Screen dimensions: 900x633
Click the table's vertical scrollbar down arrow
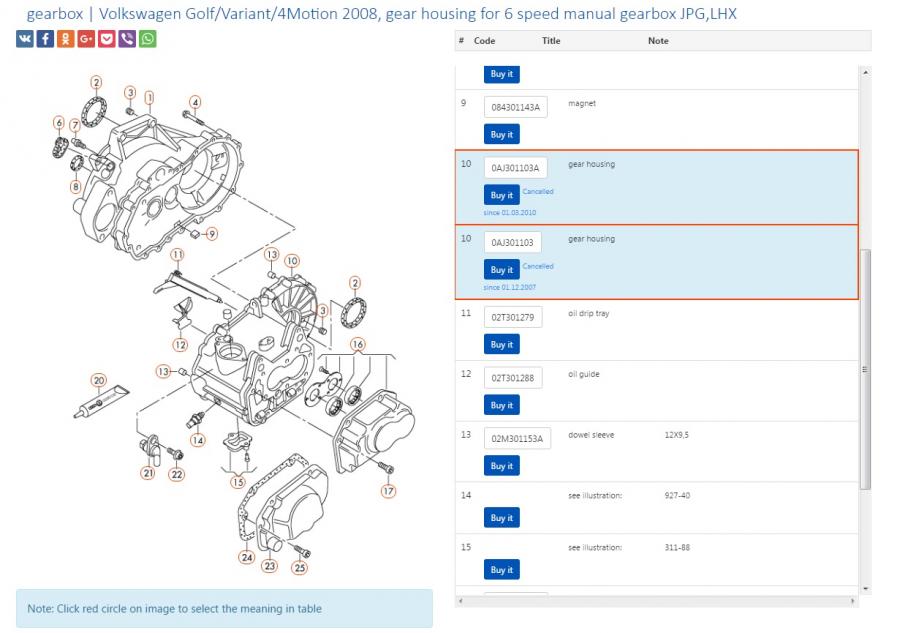click(865, 588)
